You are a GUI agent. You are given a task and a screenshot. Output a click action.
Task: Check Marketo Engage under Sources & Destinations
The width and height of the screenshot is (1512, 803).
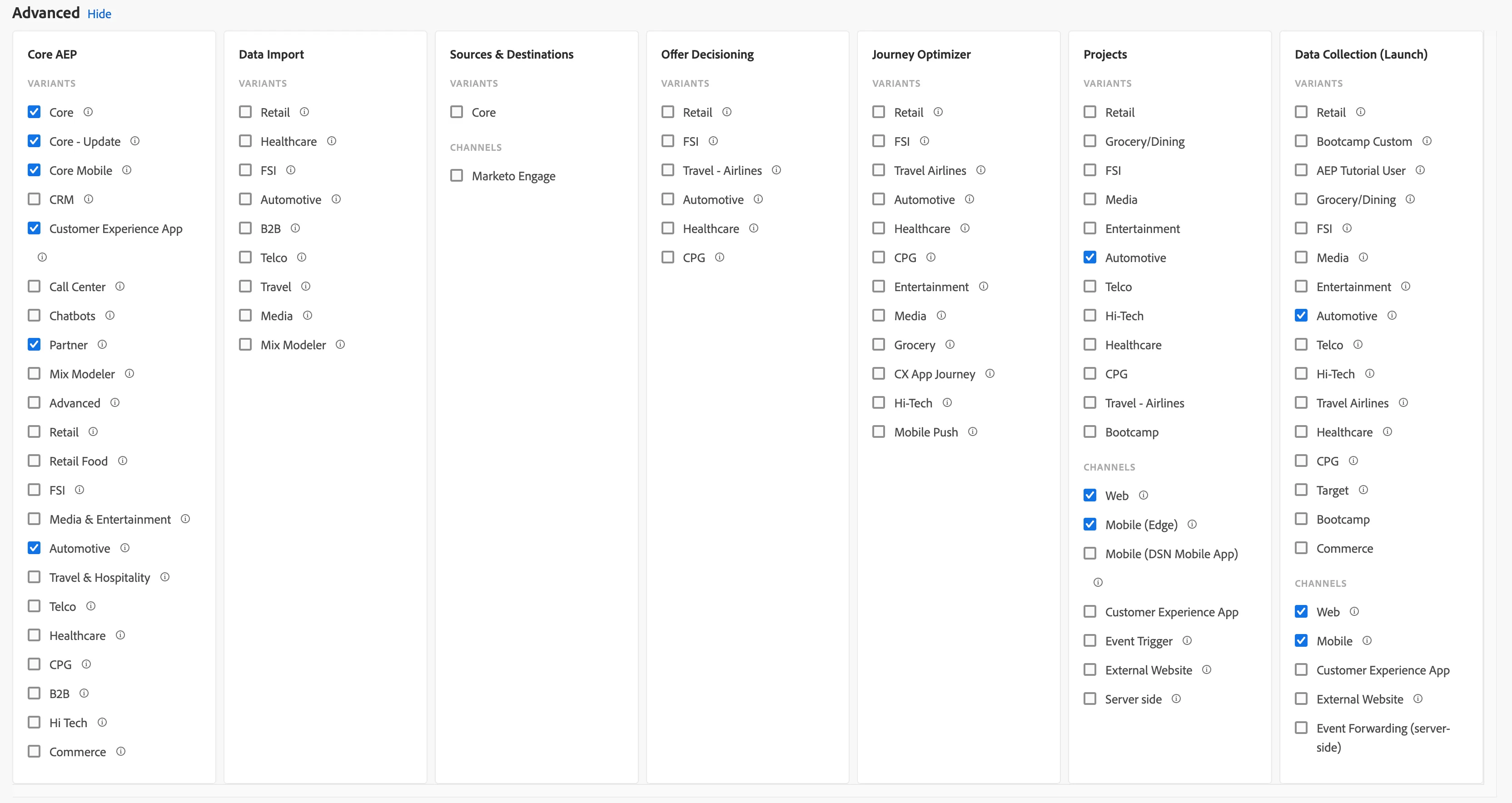457,175
